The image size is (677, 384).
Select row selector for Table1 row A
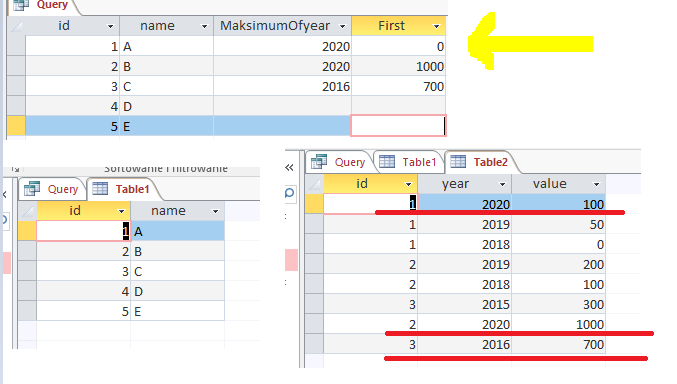pos(28,231)
